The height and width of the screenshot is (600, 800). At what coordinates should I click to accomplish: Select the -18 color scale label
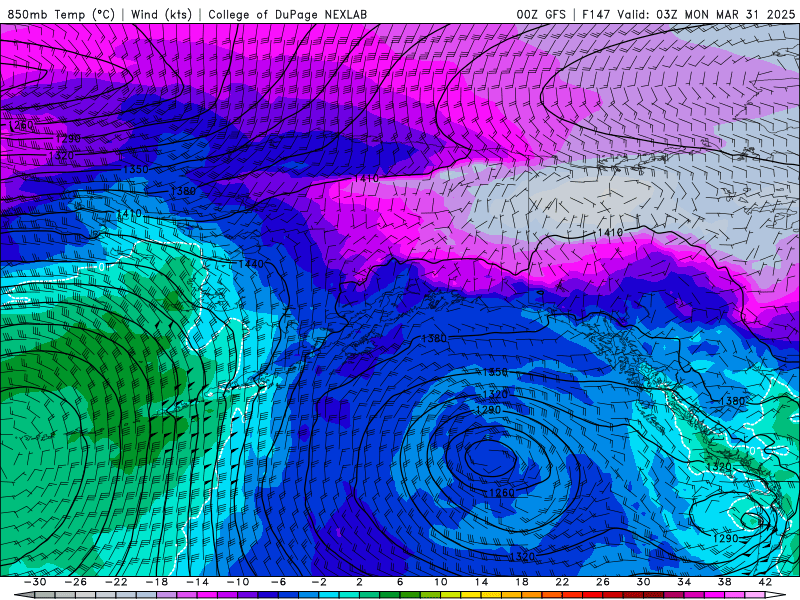(157, 582)
